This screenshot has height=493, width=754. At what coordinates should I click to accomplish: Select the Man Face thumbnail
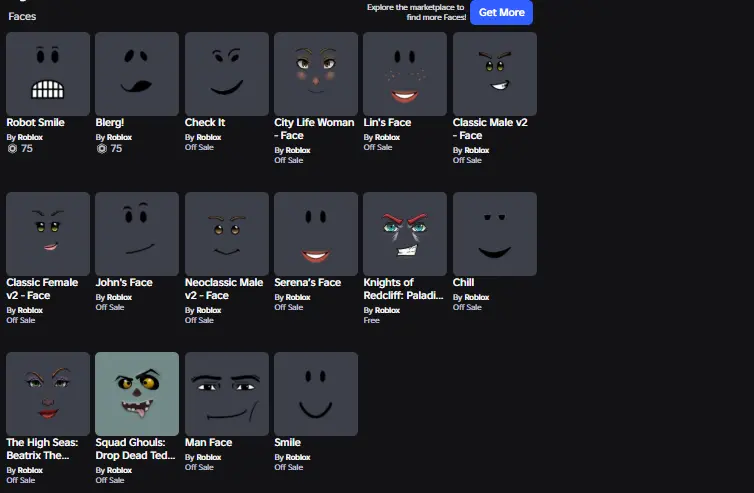(227, 394)
